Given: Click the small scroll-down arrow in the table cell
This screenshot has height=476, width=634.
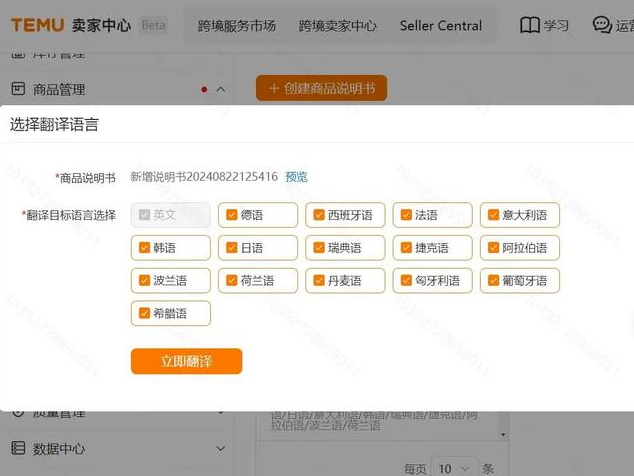Looking at the screenshot, I should (503, 434).
